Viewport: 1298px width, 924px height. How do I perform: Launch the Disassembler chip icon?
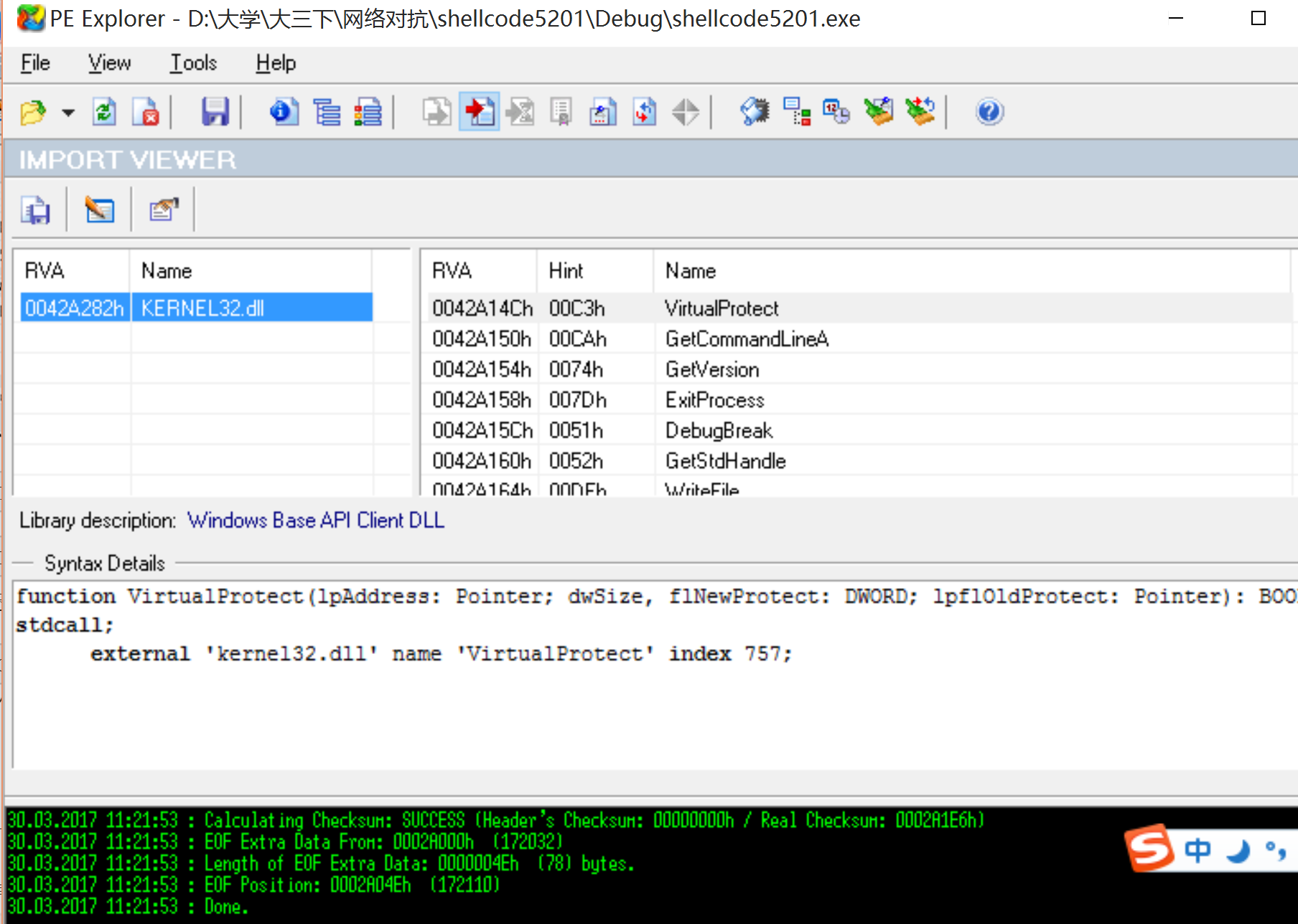pos(755,112)
